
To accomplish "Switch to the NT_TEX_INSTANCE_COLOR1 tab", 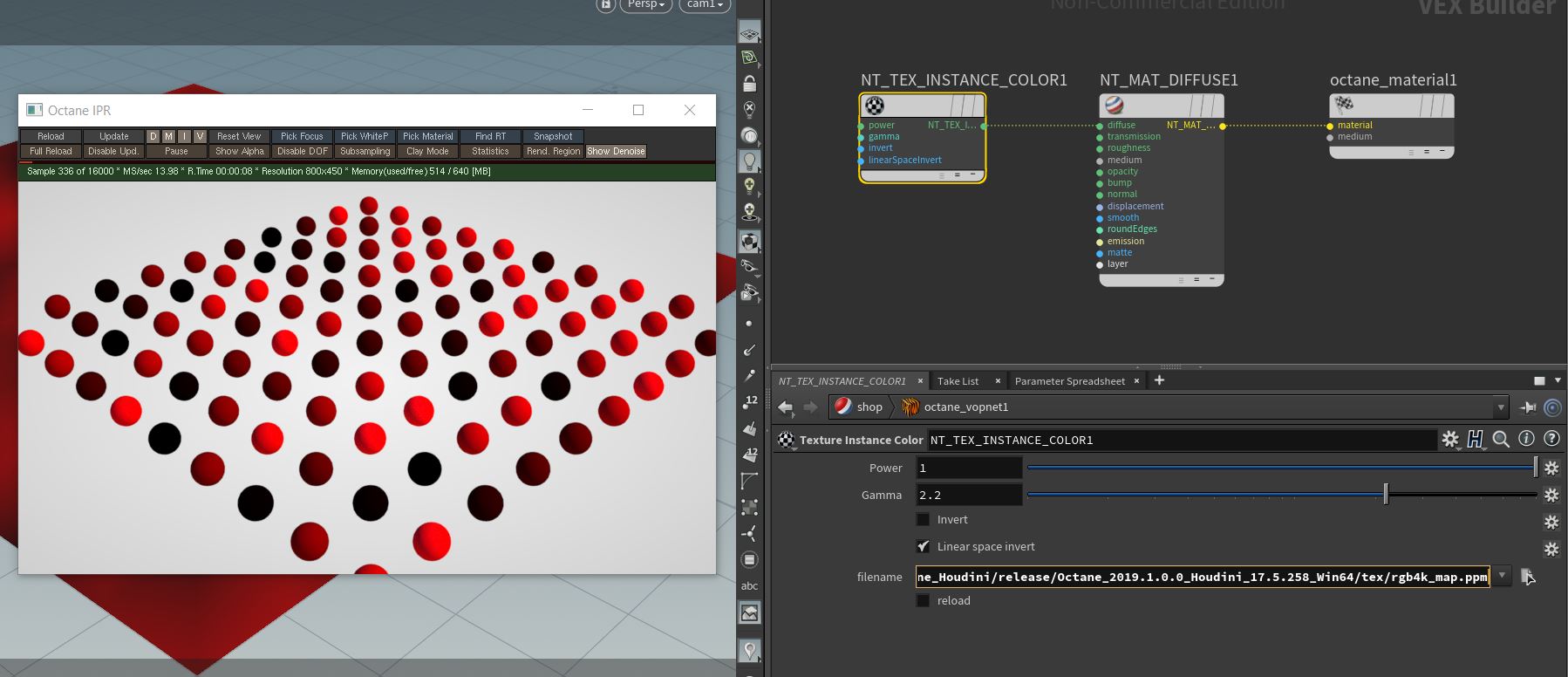I will pos(842,381).
